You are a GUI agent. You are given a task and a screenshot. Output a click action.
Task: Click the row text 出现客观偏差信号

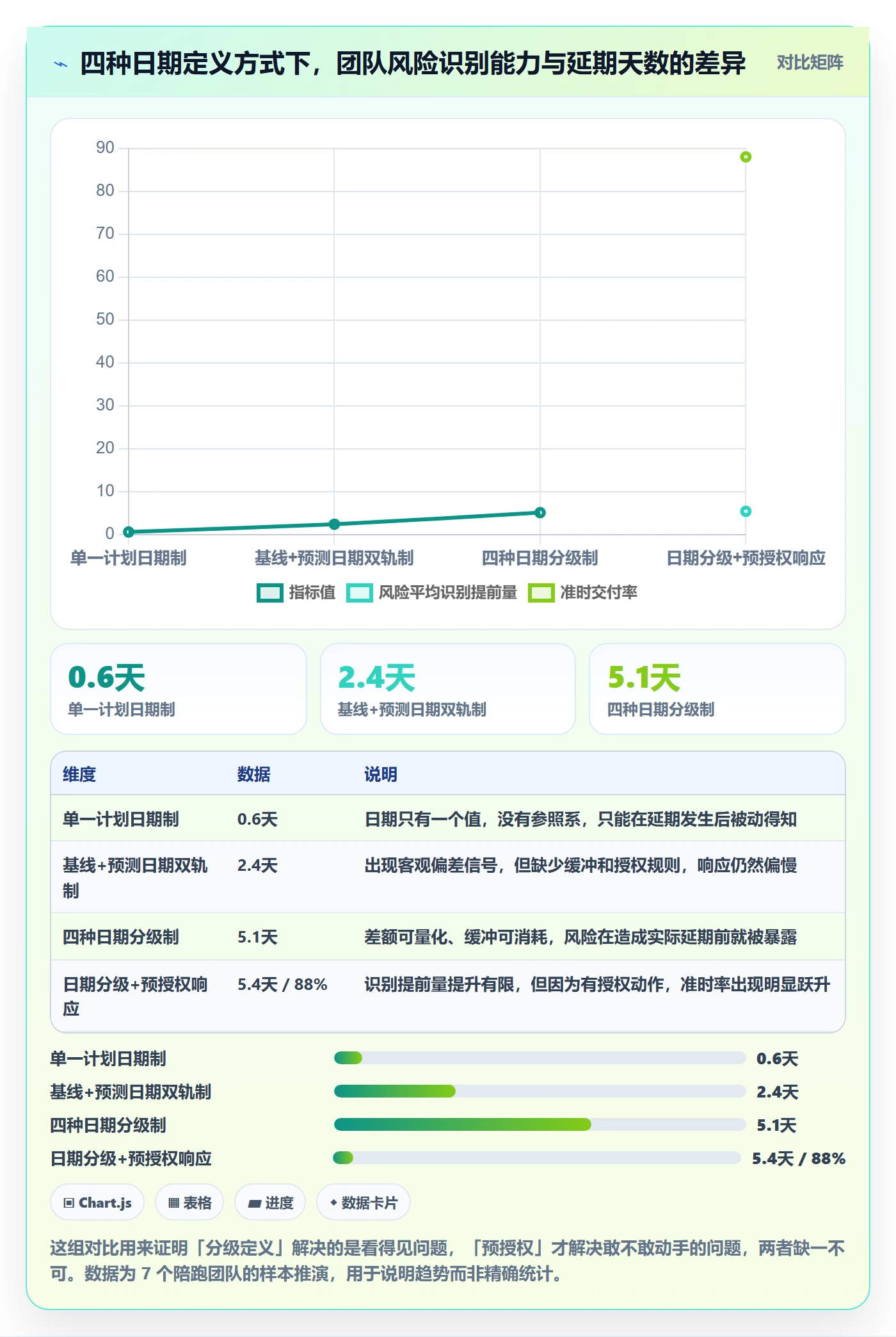431,865
